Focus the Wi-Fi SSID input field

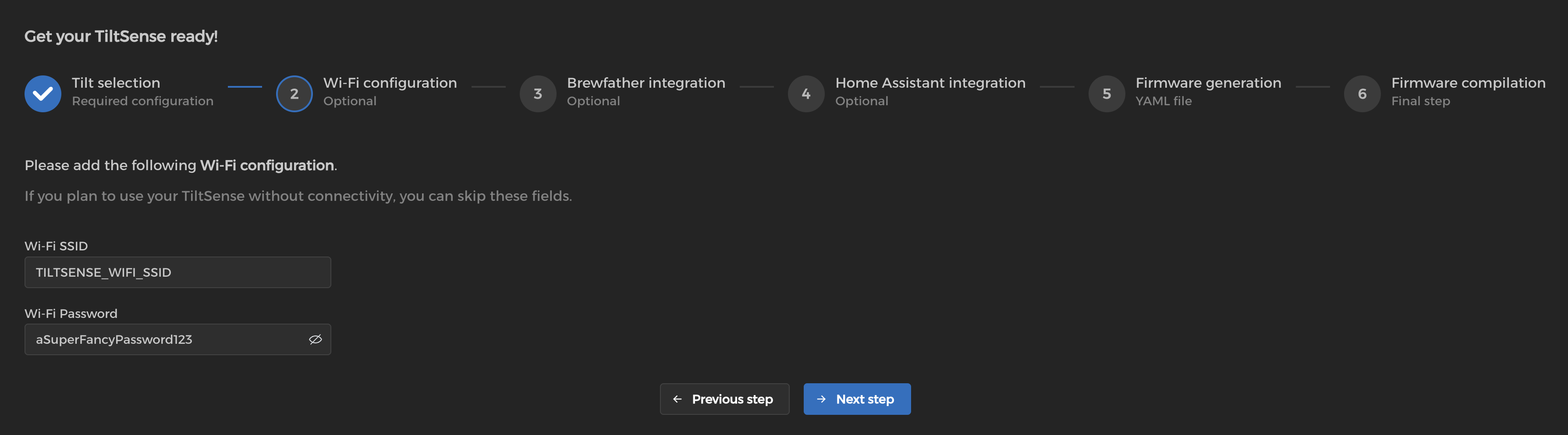click(178, 272)
